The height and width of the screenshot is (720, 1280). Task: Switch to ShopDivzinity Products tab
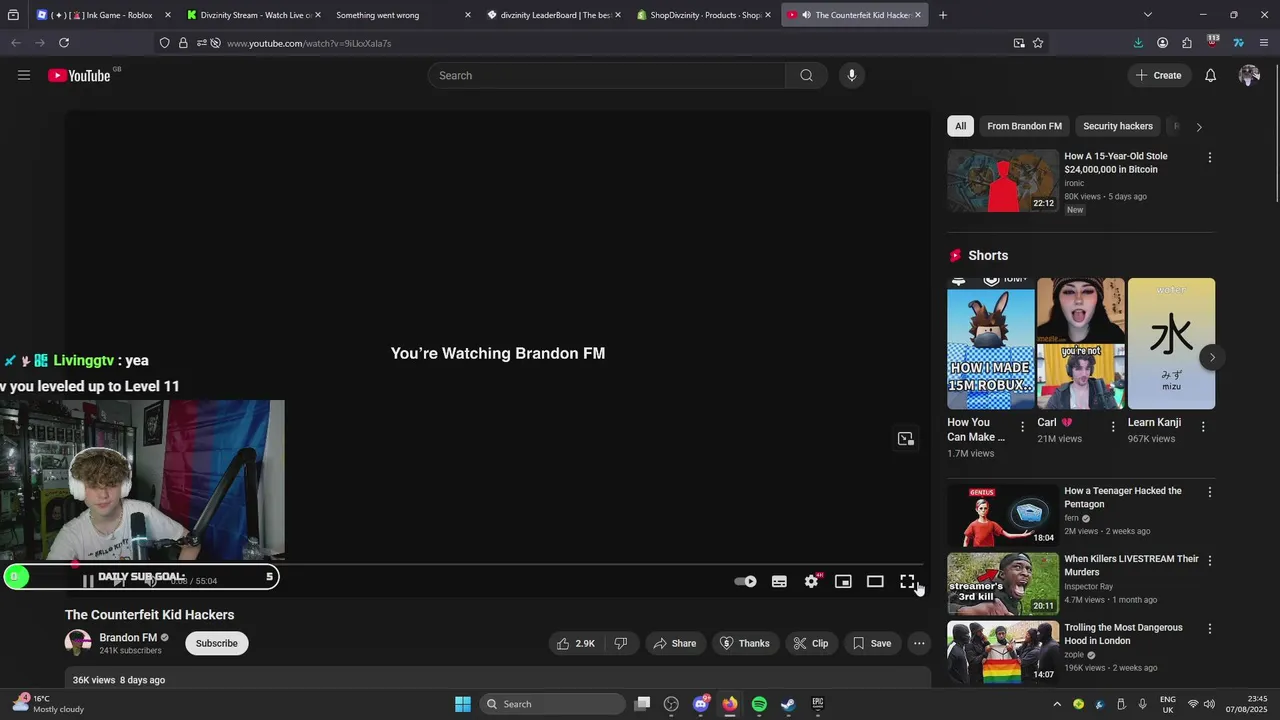(704, 15)
